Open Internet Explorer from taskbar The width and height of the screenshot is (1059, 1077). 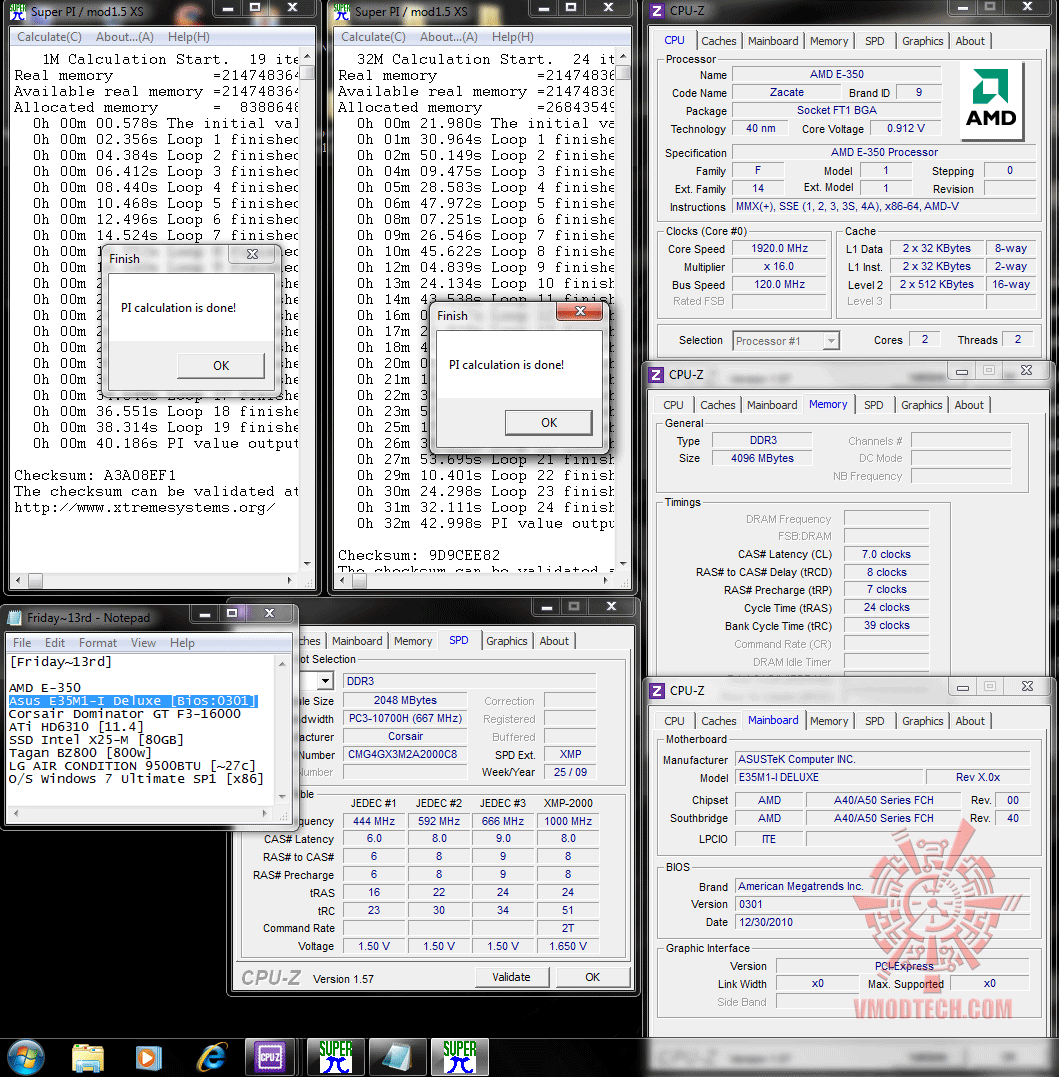(x=212, y=1058)
